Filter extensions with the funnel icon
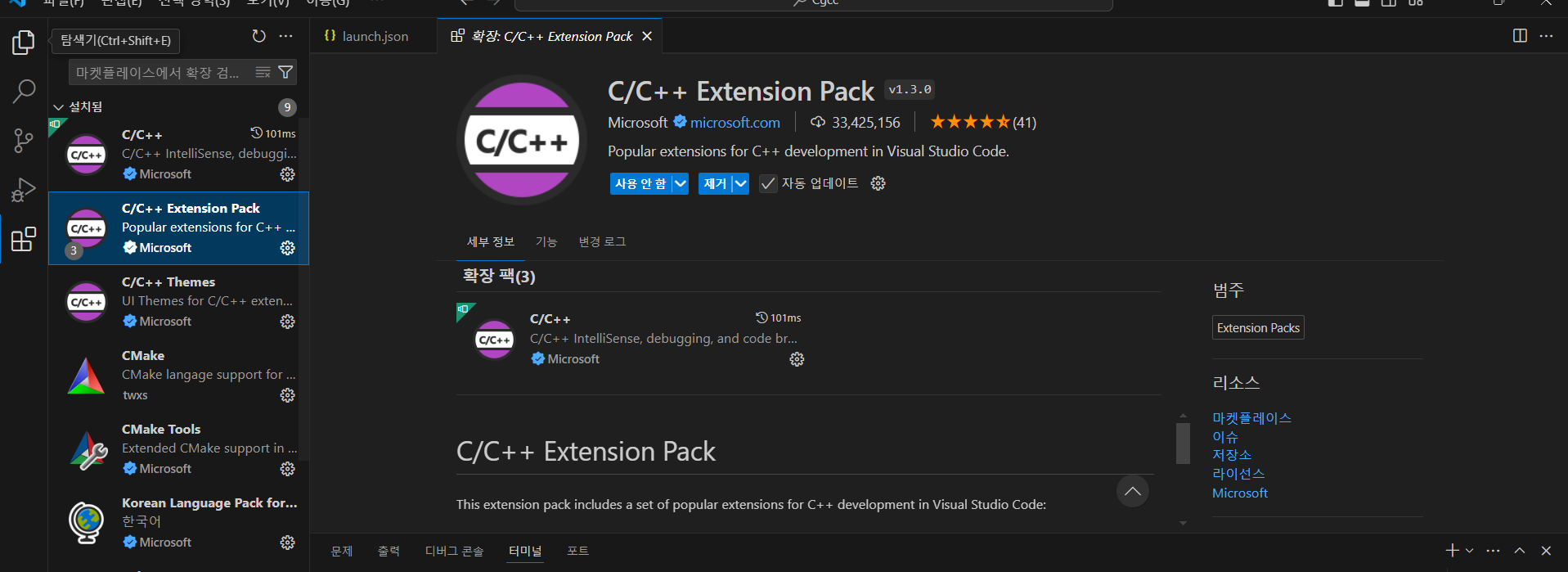Viewport: 1568px width, 572px height. tap(285, 72)
